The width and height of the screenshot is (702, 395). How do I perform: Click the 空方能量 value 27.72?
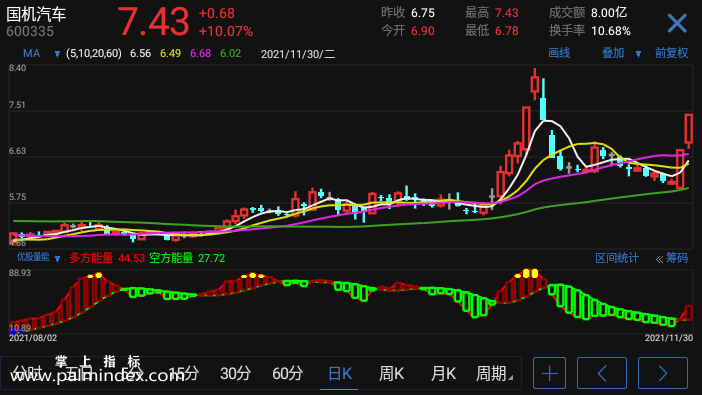pyautogui.click(x=211, y=258)
